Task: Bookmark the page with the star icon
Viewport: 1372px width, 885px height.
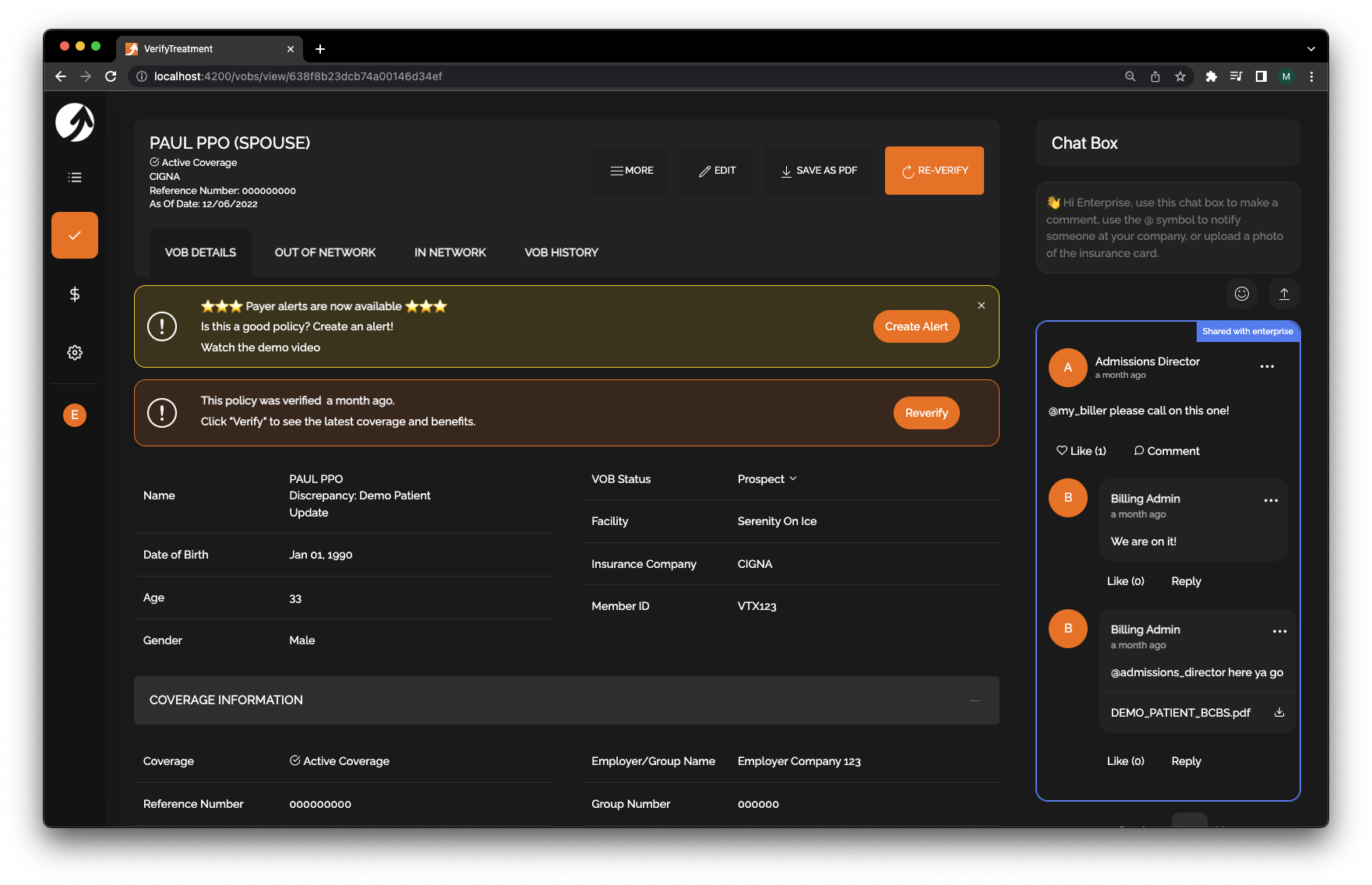Action: click(1180, 76)
